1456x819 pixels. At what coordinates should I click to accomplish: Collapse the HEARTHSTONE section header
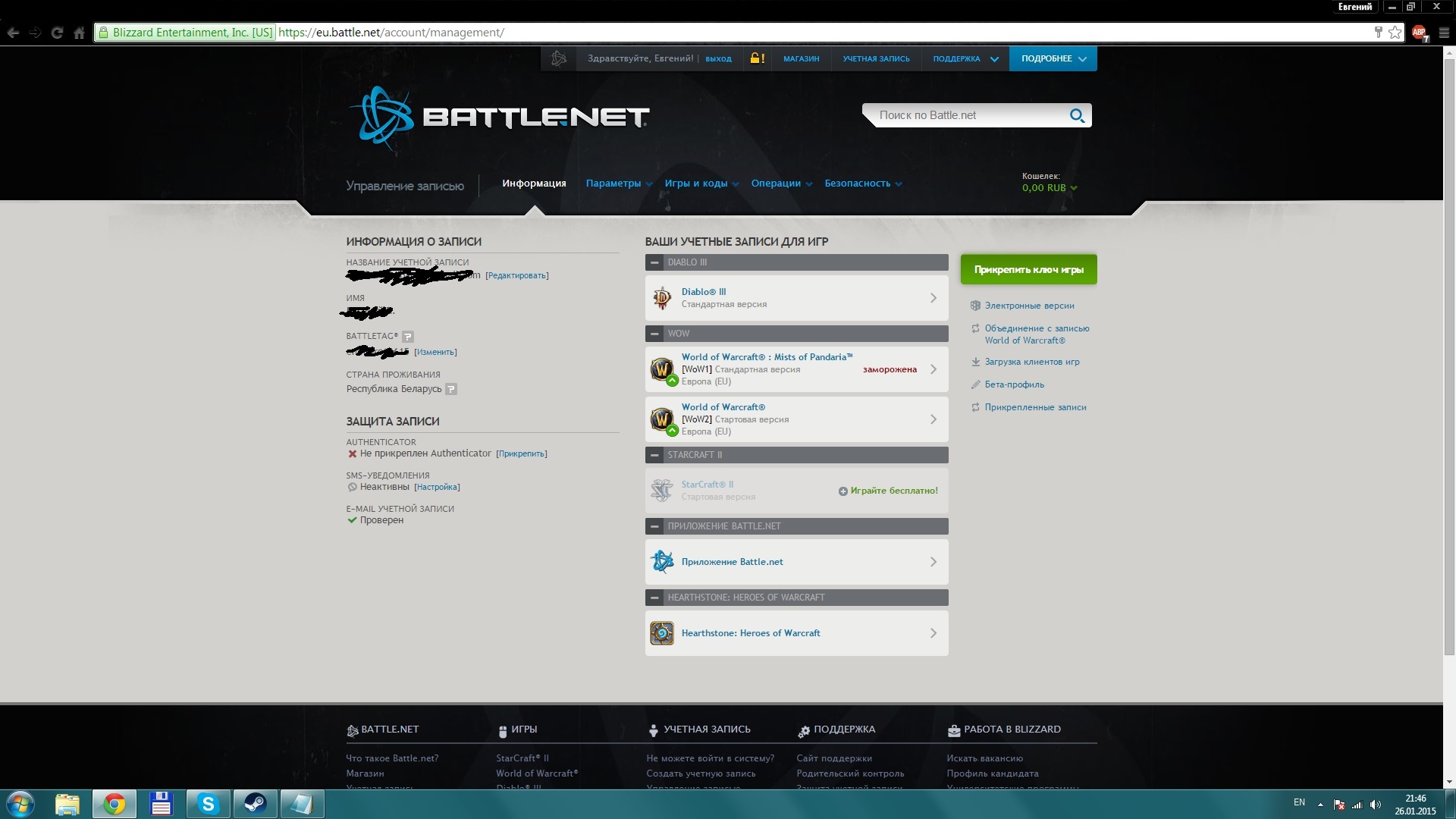(654, 598)
